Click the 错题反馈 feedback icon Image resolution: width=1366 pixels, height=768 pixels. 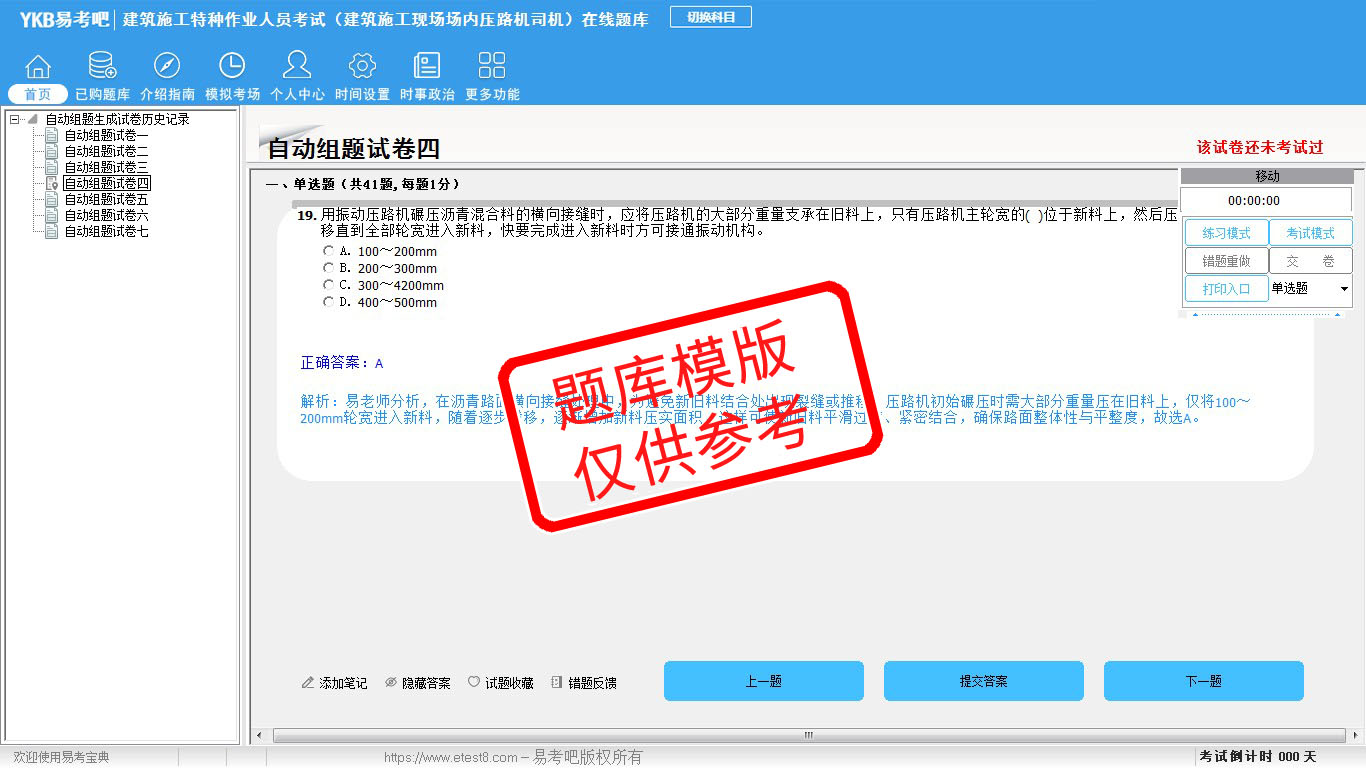click(557, 683)
